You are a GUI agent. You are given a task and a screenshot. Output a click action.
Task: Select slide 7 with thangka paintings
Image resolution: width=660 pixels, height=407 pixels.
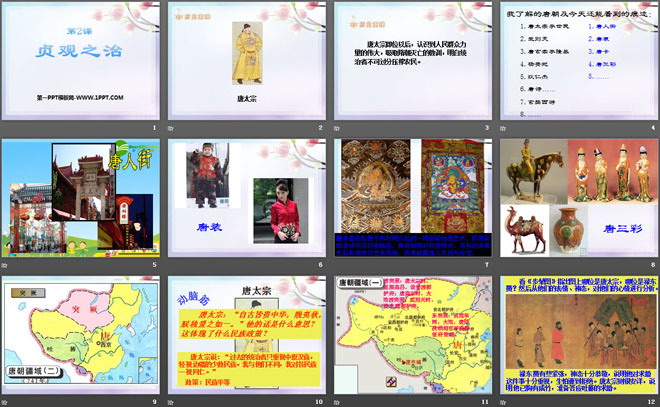(x=413, y=198)
